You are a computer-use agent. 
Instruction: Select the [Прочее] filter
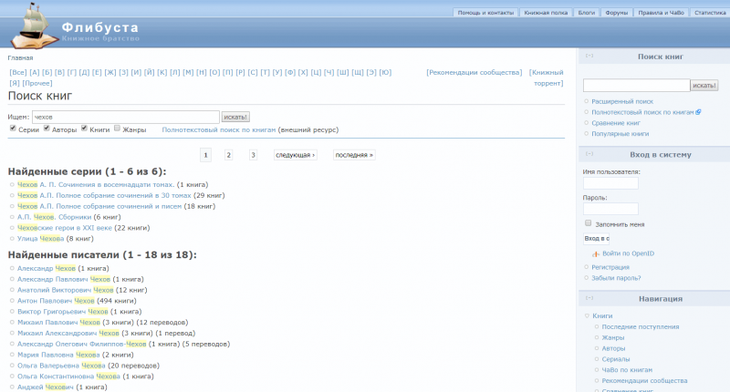(x=37, y=83)
